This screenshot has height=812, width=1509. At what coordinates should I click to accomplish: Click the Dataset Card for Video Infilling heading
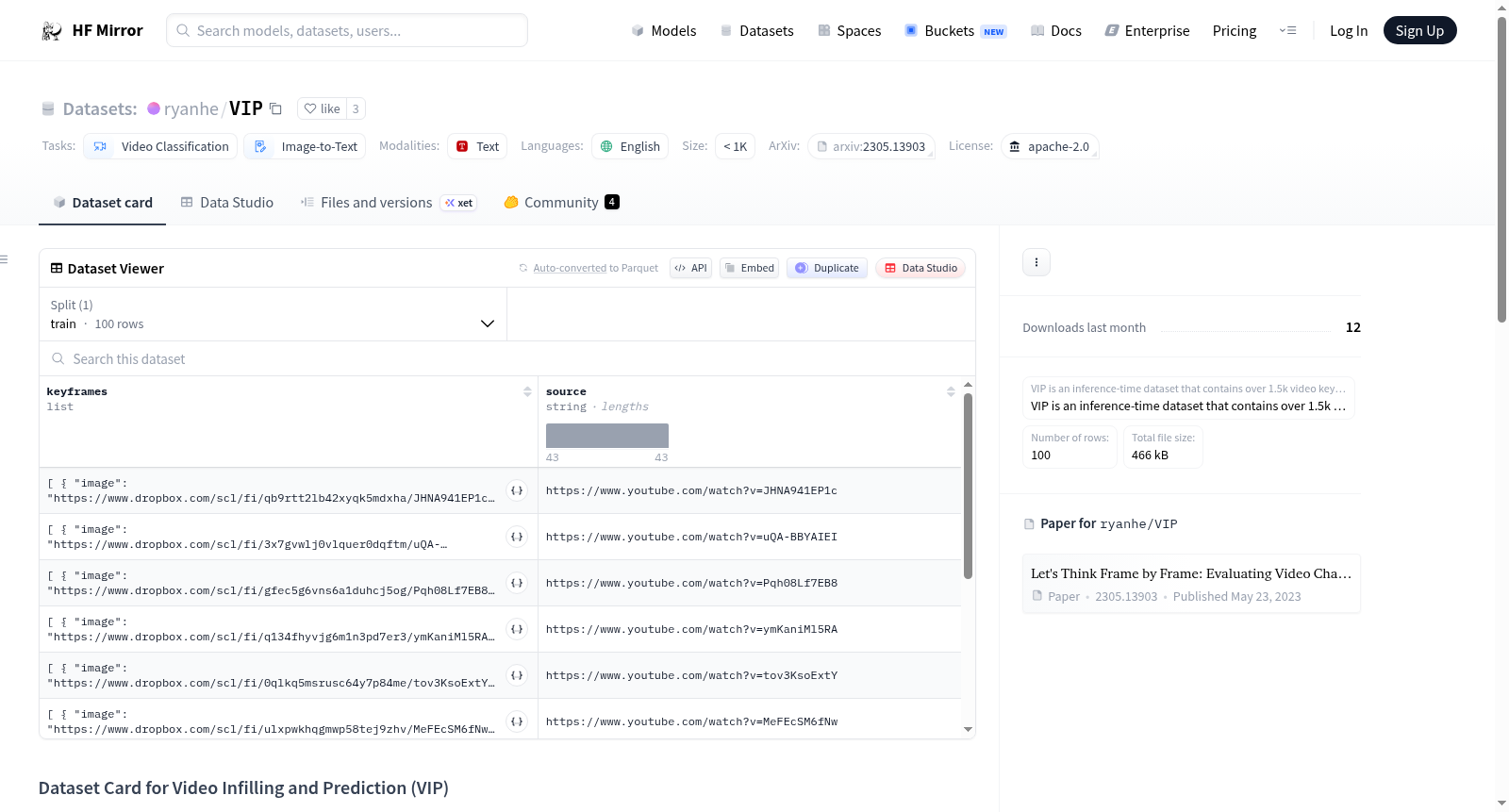pyautogui.click(x=243, y=788)
